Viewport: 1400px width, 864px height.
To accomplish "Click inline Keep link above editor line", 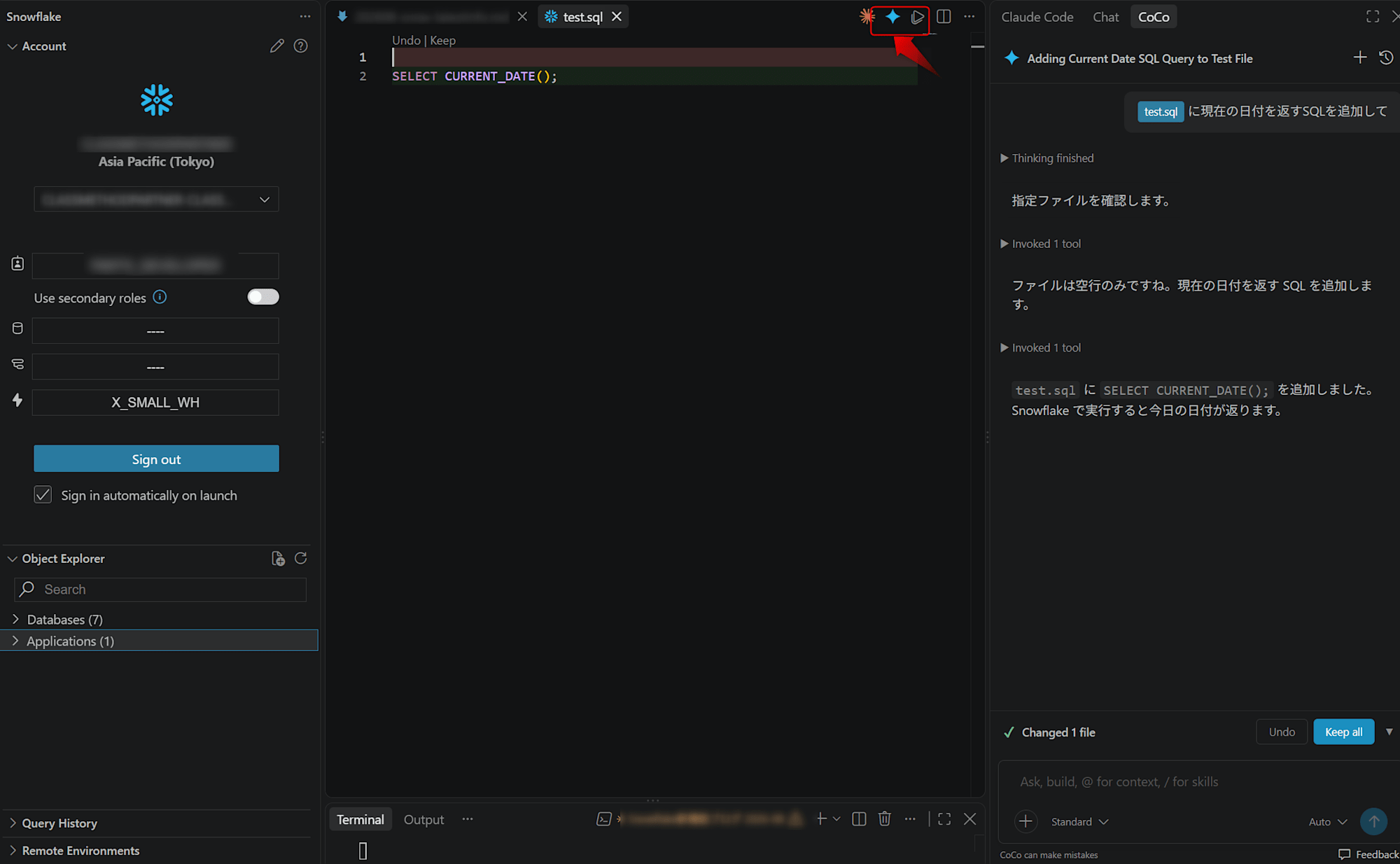I will [x=442, y=41].
